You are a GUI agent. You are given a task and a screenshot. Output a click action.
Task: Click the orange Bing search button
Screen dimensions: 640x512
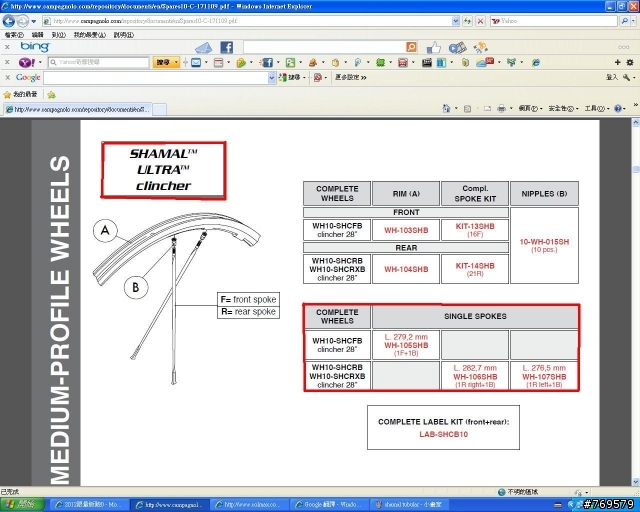(x=412, y=47)
